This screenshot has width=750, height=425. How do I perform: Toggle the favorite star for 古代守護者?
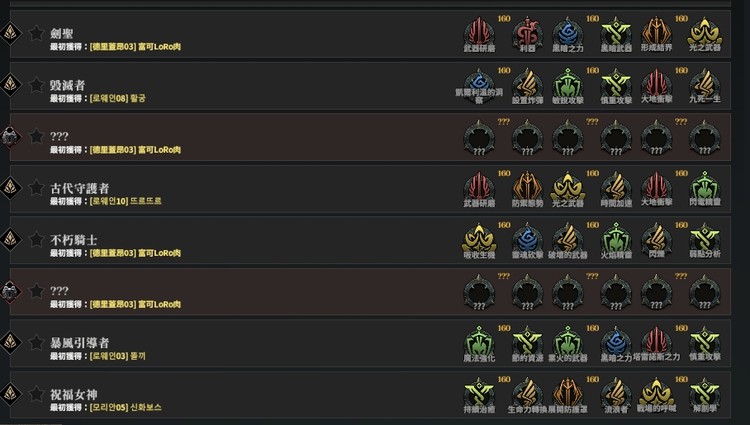click(36, 187)
